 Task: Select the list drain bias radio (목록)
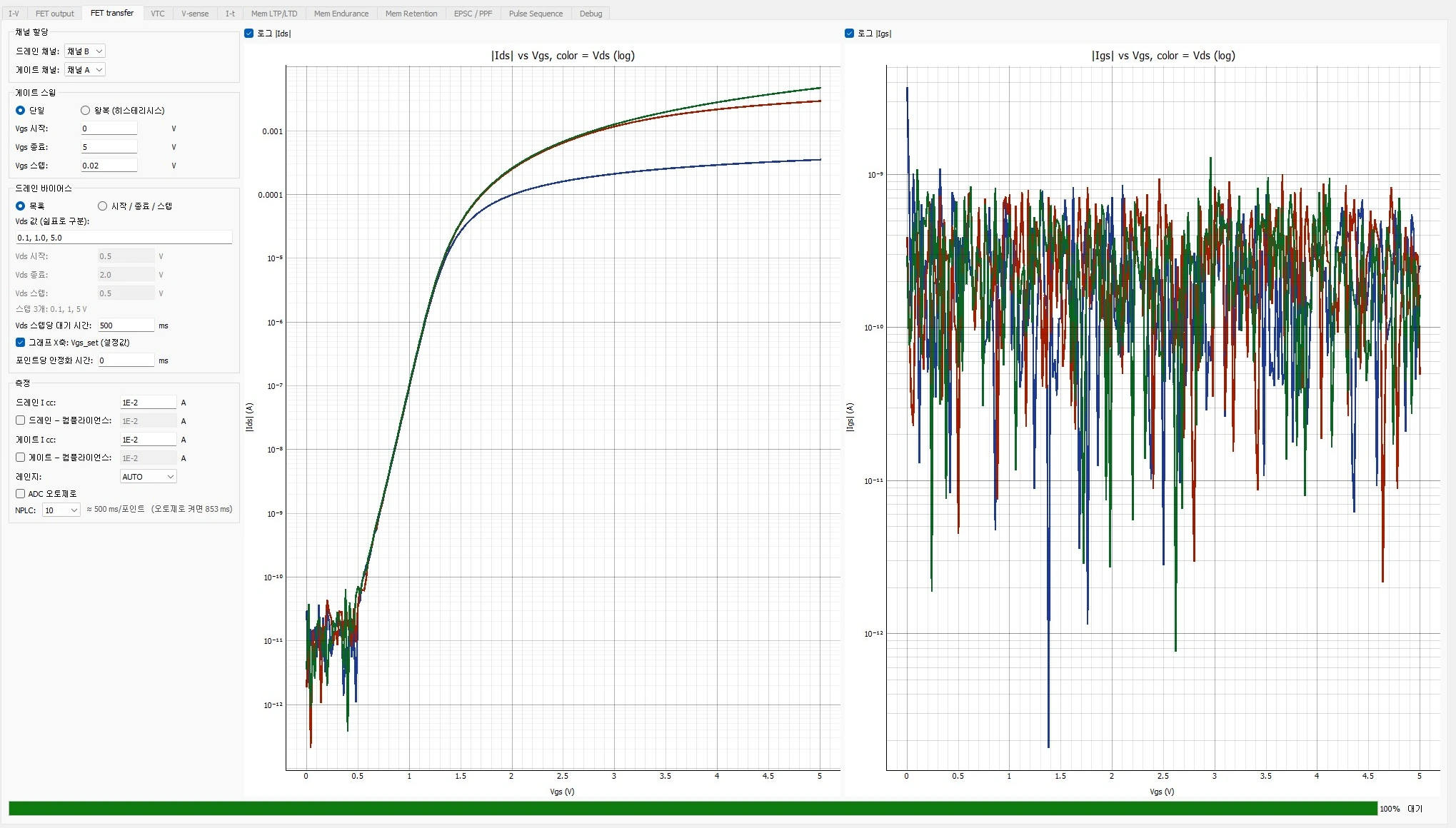coord(30,206)
